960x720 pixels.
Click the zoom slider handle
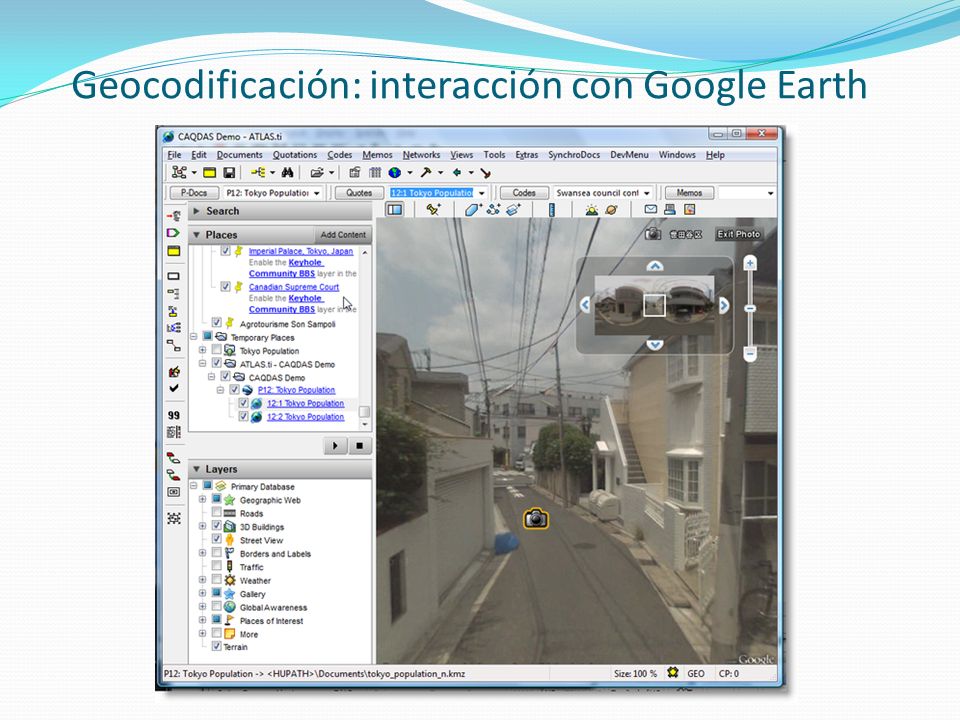(x=750, y=309)
